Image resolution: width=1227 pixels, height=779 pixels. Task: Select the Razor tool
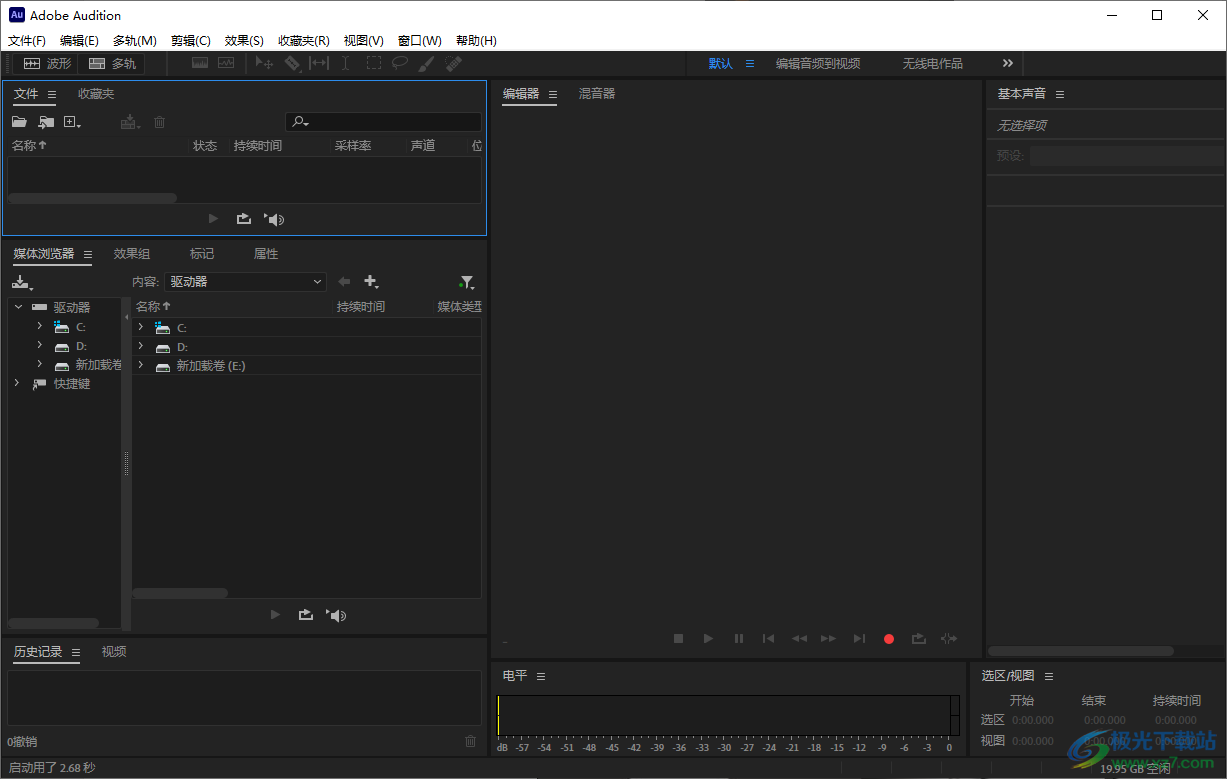tap(294, 63)
